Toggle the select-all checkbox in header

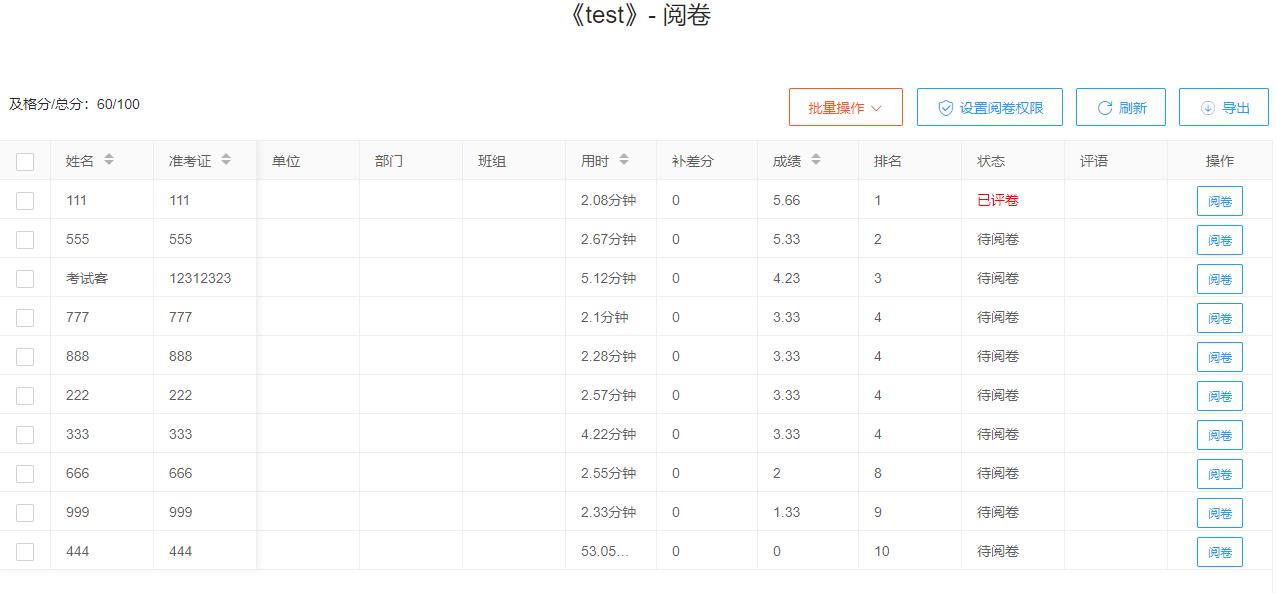click(25, 162)
